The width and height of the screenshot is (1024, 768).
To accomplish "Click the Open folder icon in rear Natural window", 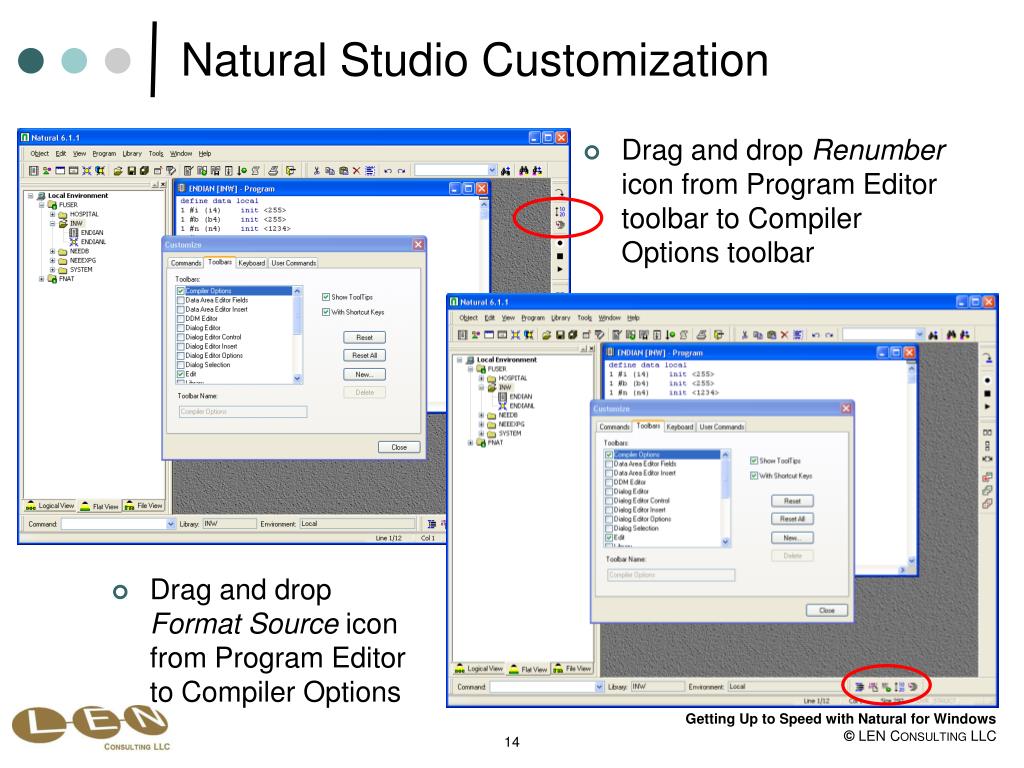I will [x=118, y=171].
